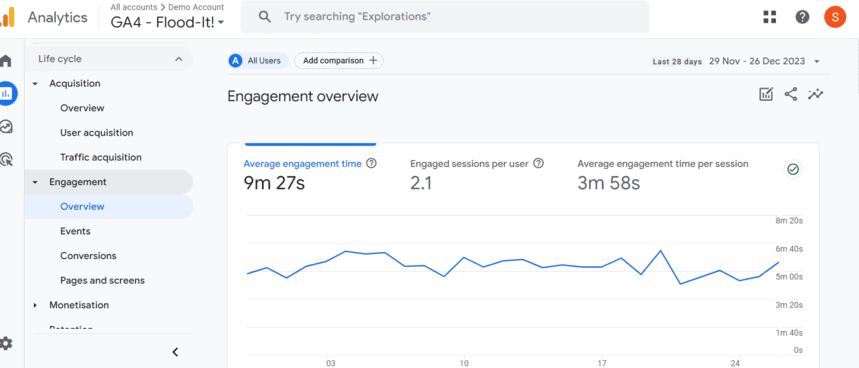Screen dimensions: 859x368
Task: Click the 3m 58s value
Action: pyautogui.click(x=609, y=183)
